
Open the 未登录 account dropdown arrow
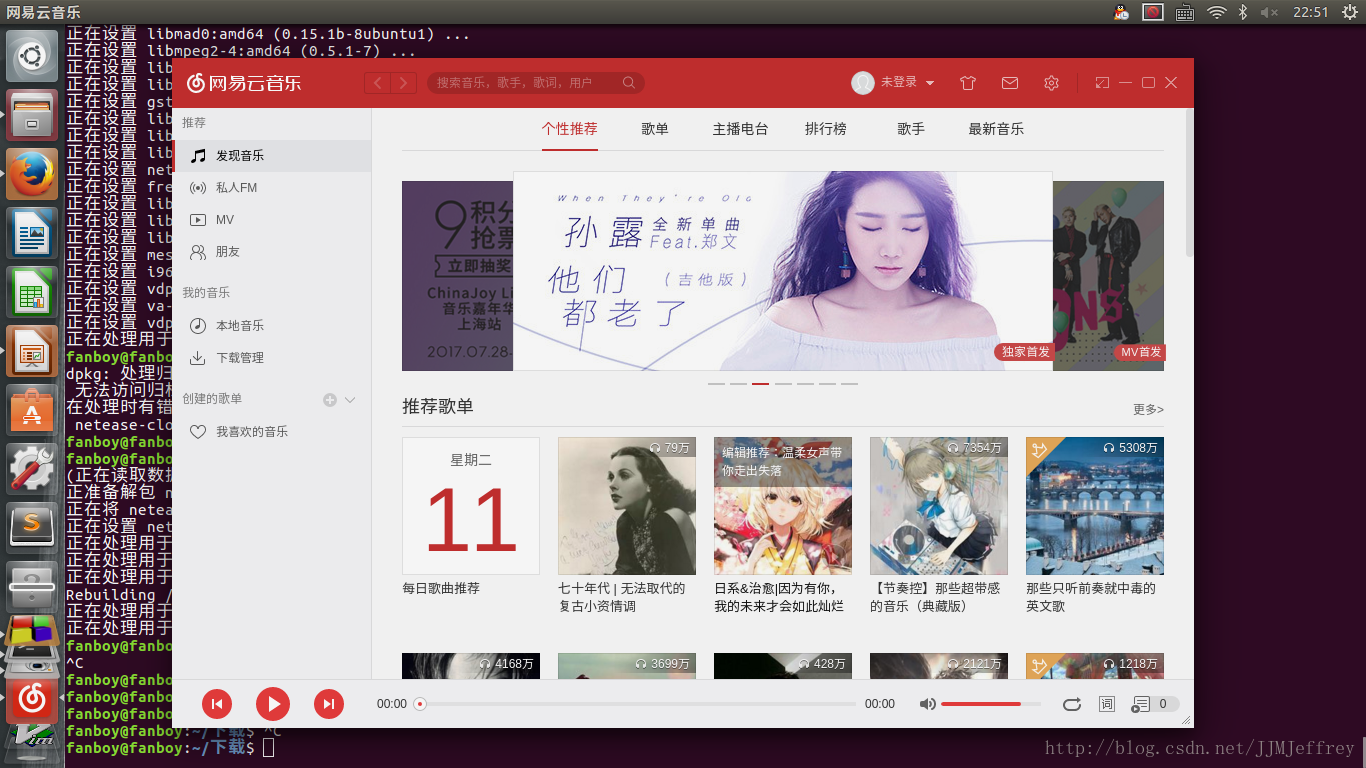point(930,83)
